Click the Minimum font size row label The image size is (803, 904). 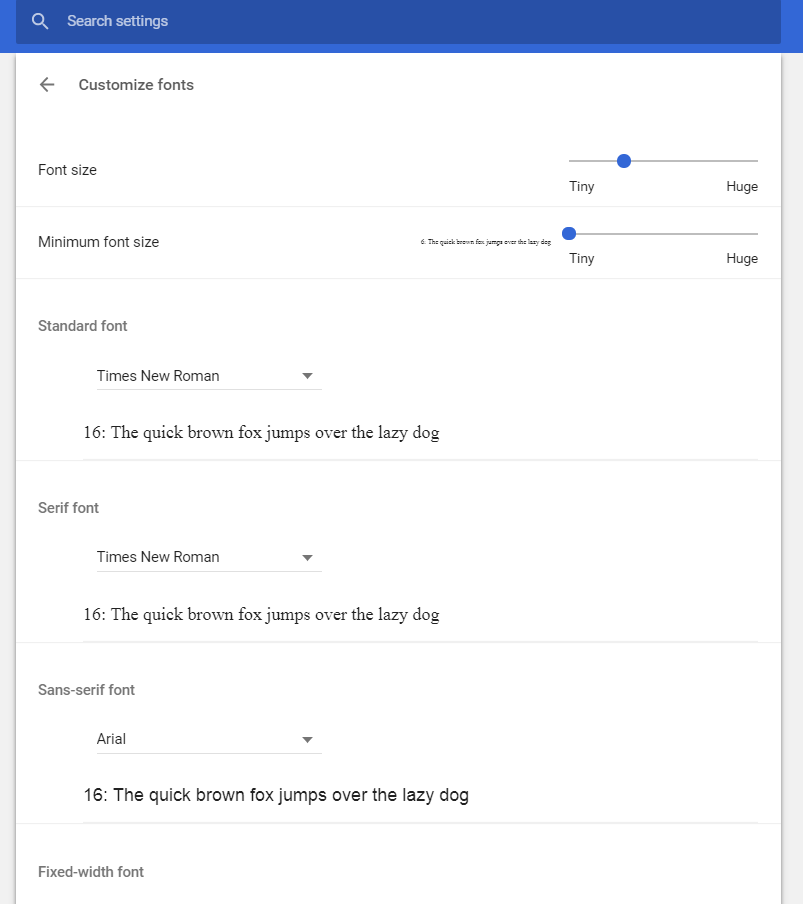[98, 242]
